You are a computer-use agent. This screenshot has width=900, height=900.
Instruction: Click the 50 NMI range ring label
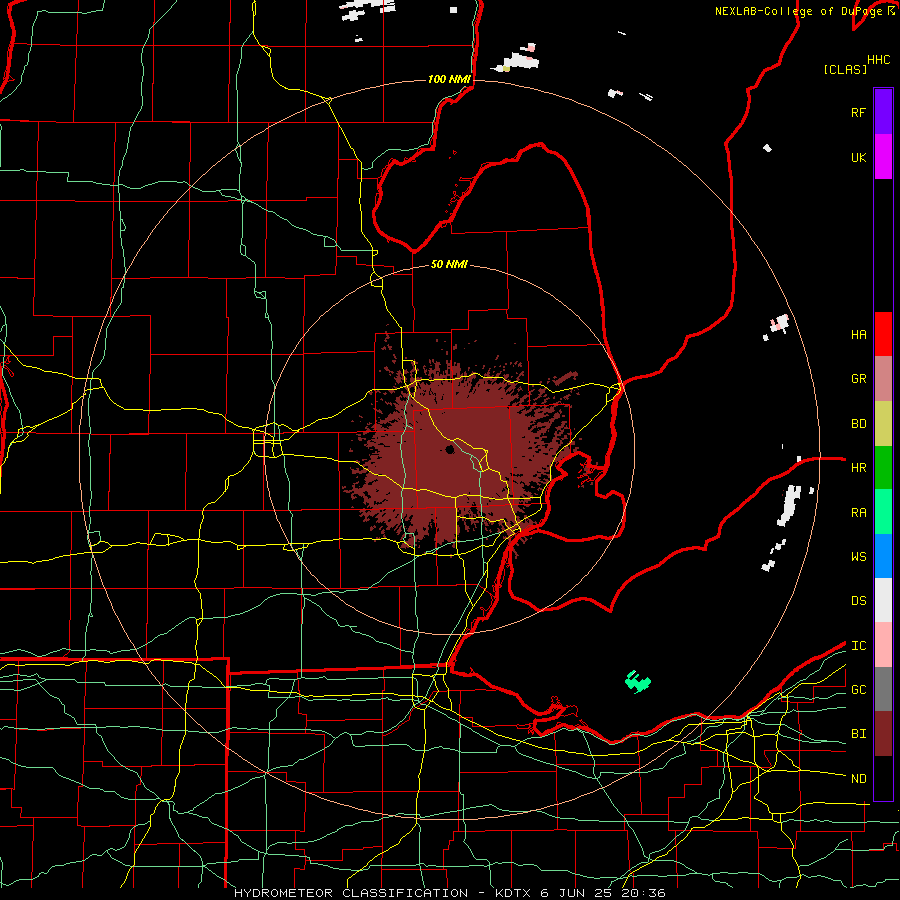[x=449, y=264]
